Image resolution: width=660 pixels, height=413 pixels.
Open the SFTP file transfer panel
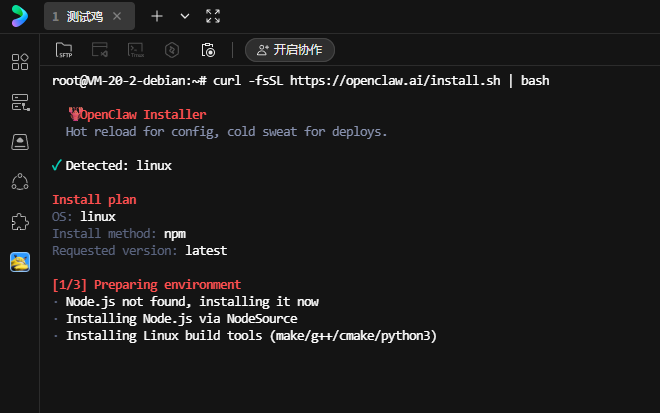point(64,50)
